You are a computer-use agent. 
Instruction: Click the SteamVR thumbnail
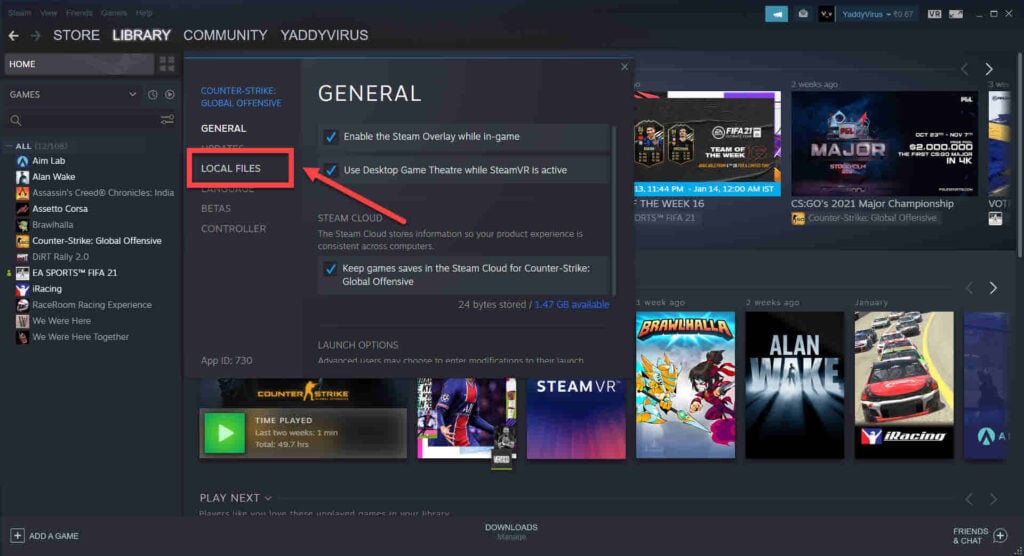tap(576, 418)
